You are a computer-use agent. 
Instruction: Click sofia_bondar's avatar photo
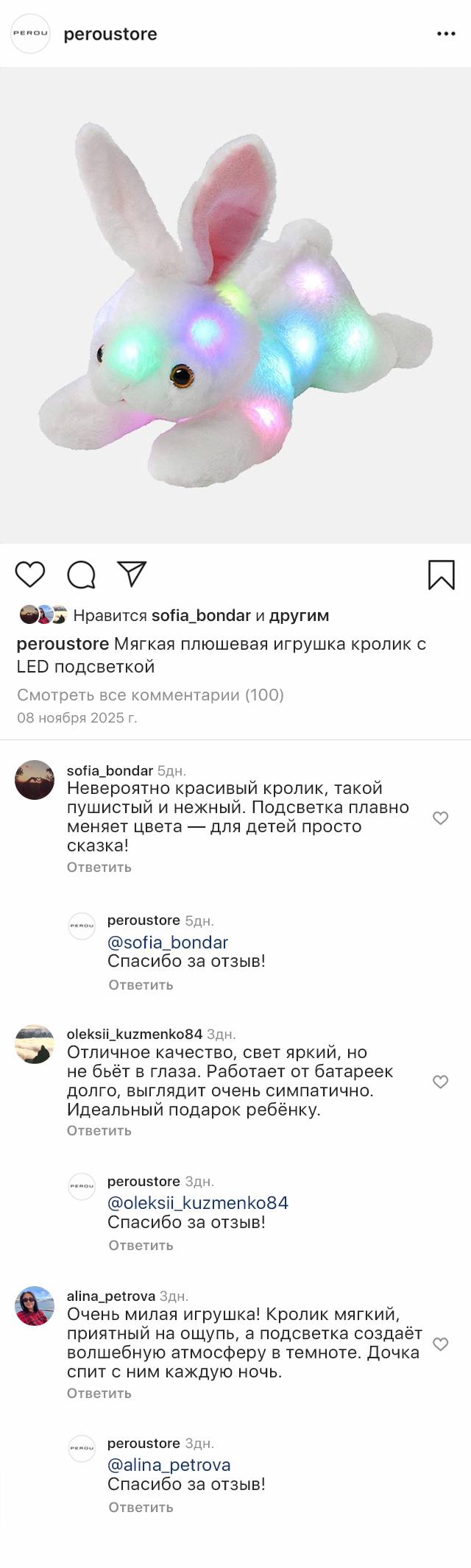pyautogui.click(x=35, y=780)
